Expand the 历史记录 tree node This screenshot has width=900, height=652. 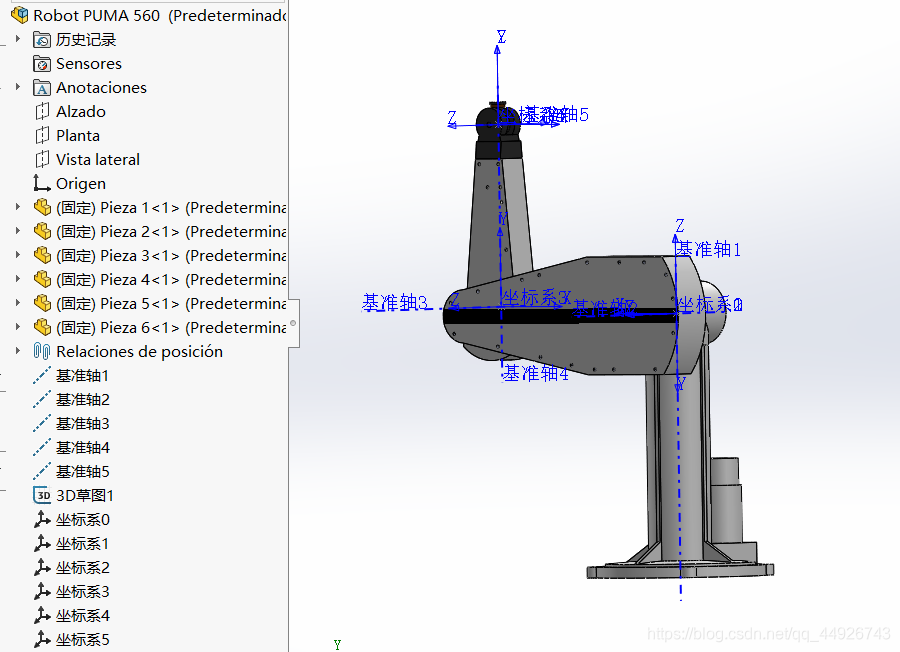coord(18,39)
